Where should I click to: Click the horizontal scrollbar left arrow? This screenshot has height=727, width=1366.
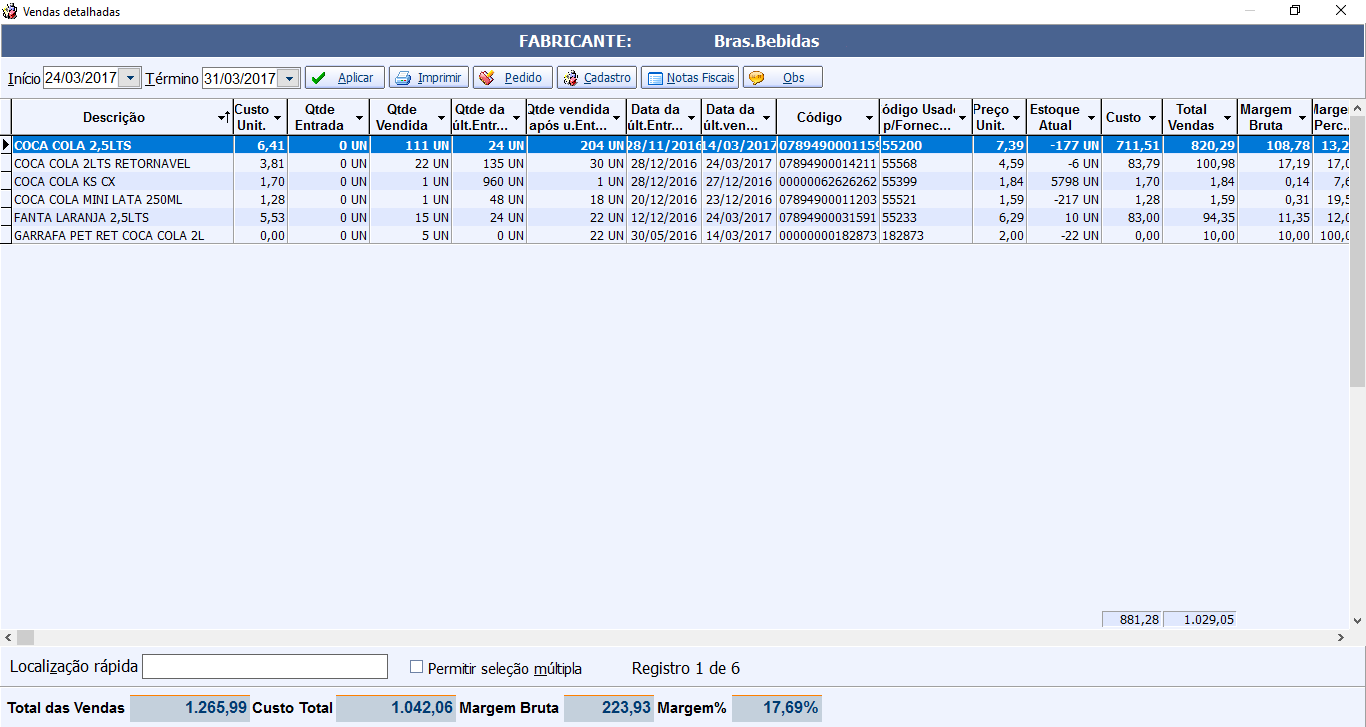8,637
